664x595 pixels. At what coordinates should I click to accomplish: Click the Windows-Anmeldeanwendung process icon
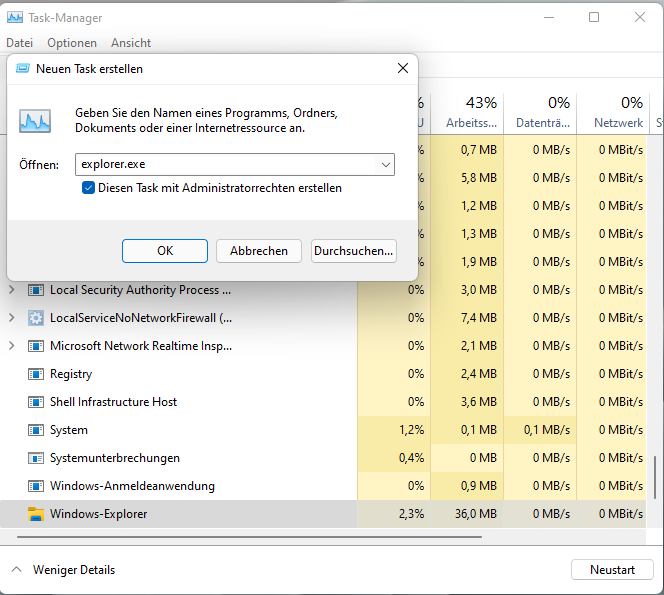pyautogui.click(x=36, y=486)
